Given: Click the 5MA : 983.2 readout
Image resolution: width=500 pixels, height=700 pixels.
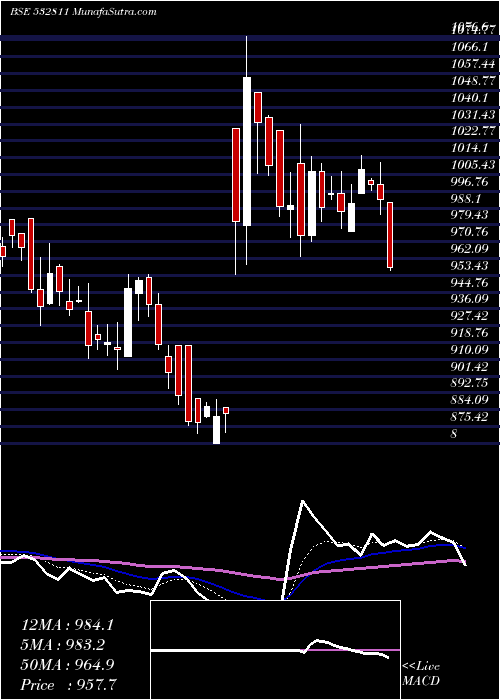Looking at the screenshot, I should [x=63, y=645].
